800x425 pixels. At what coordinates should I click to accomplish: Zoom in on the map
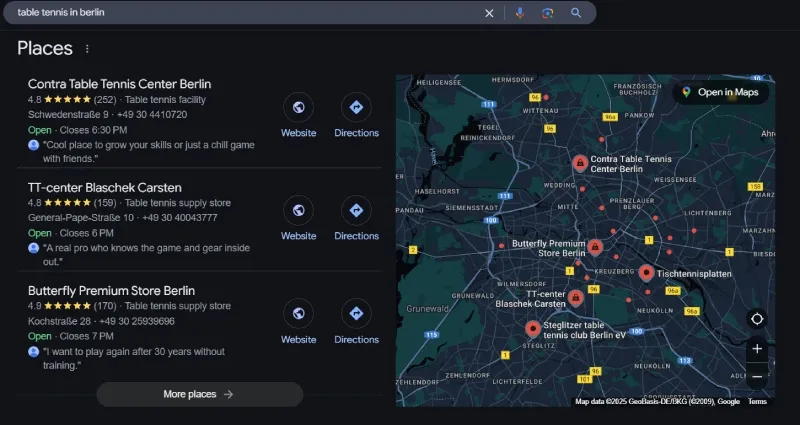coord(757,349)
